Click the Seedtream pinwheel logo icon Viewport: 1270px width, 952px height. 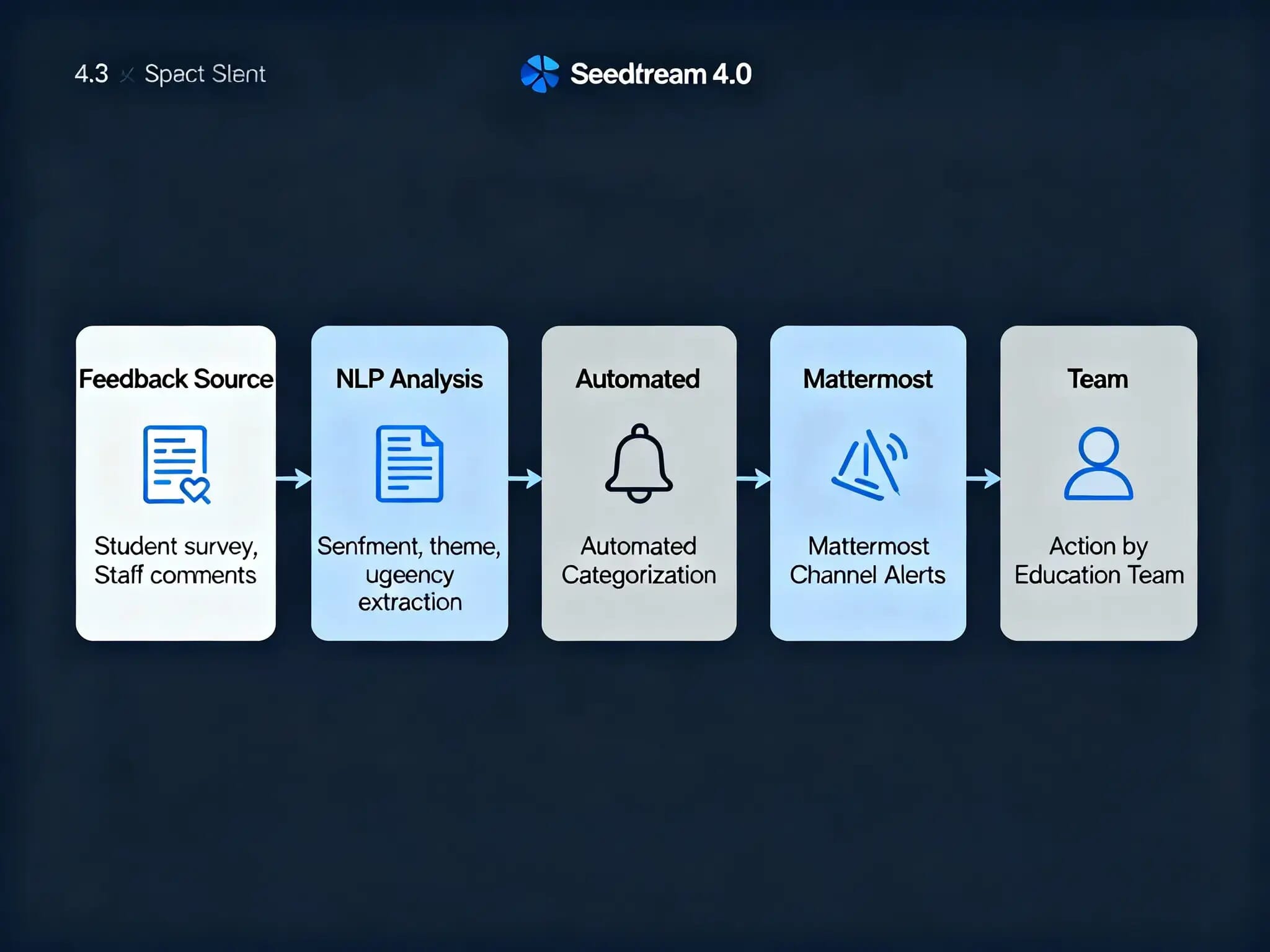point(540,74)
